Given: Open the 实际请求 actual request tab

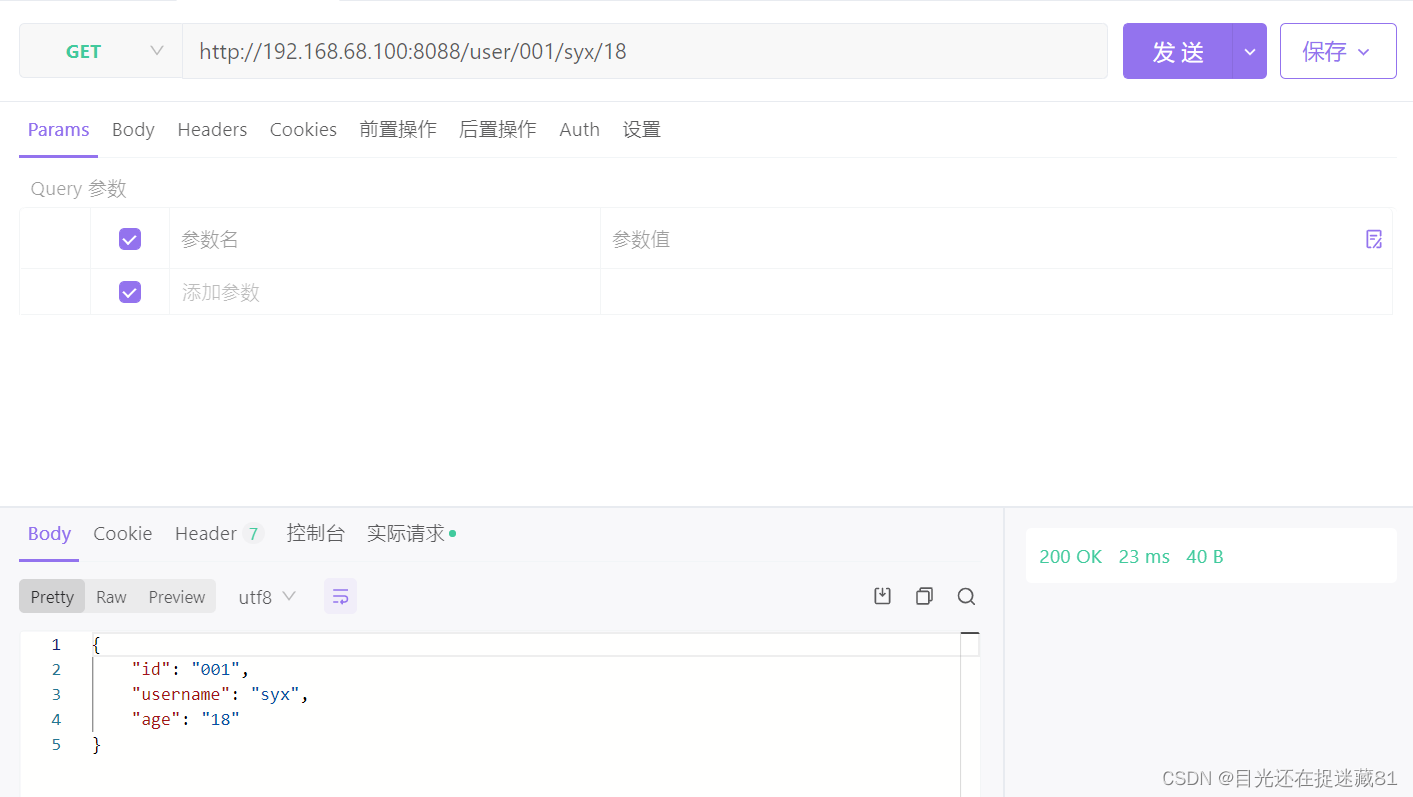Looking at the screenshot, I should pyautogui.click(x=411, y=534).
